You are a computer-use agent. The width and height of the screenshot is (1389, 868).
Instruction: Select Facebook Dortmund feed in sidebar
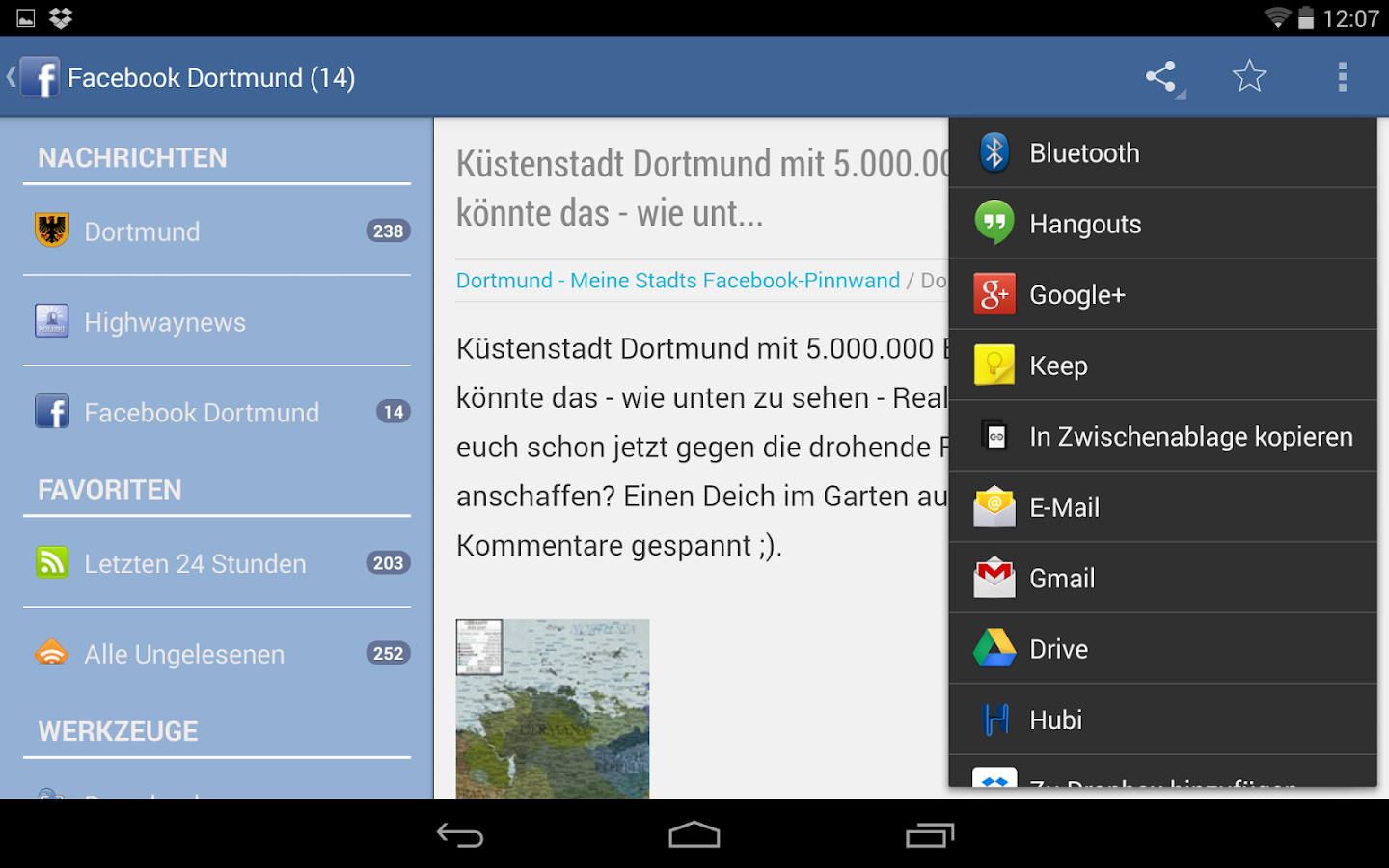click(x=217, y=412)
